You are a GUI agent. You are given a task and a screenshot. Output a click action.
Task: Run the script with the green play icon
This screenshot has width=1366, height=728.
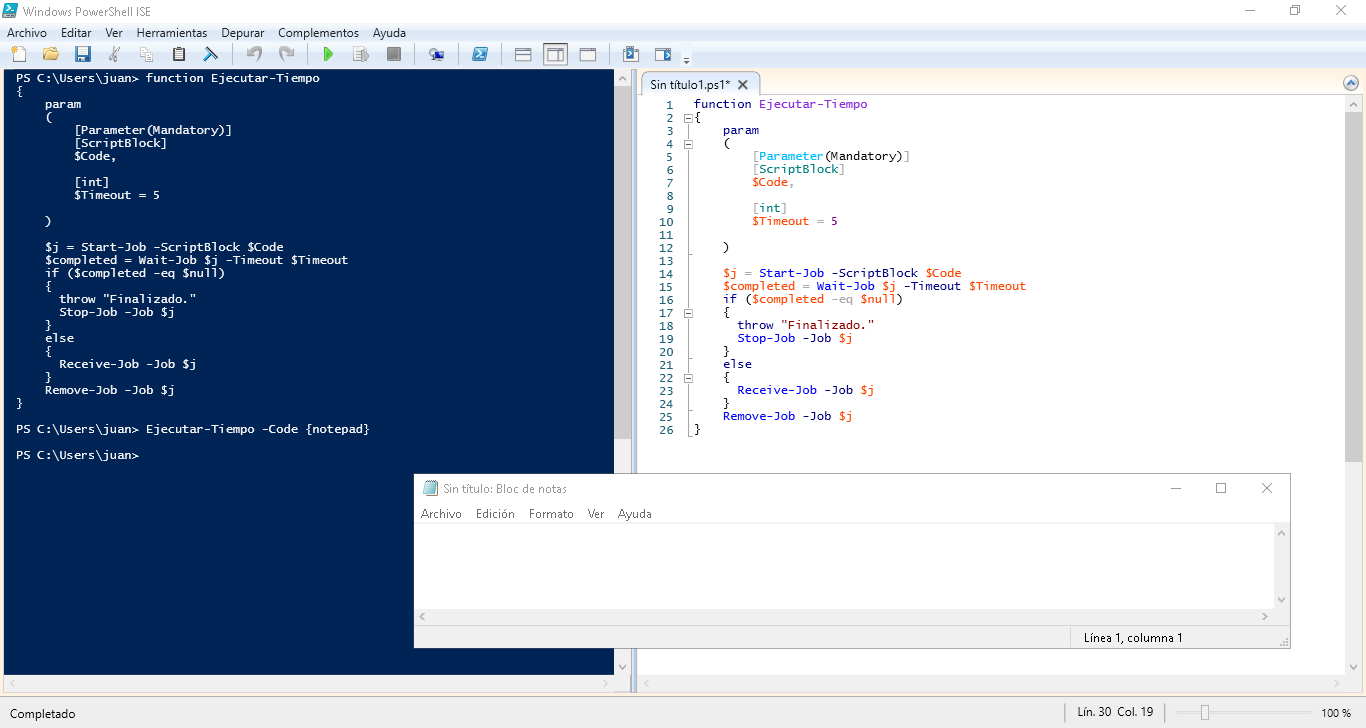[327, 54]
